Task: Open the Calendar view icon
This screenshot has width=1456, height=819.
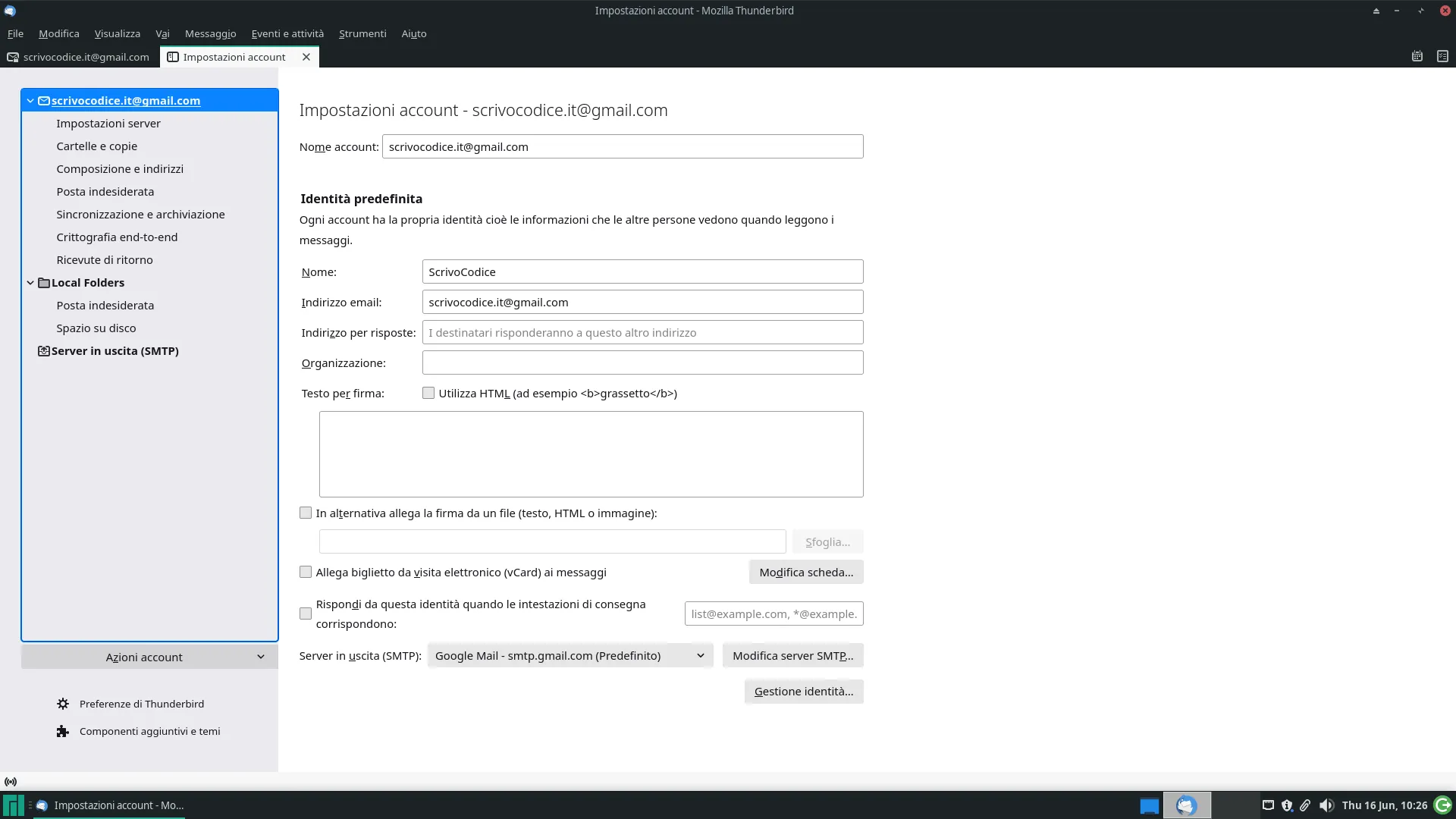Action: [x=1417, y=56]
